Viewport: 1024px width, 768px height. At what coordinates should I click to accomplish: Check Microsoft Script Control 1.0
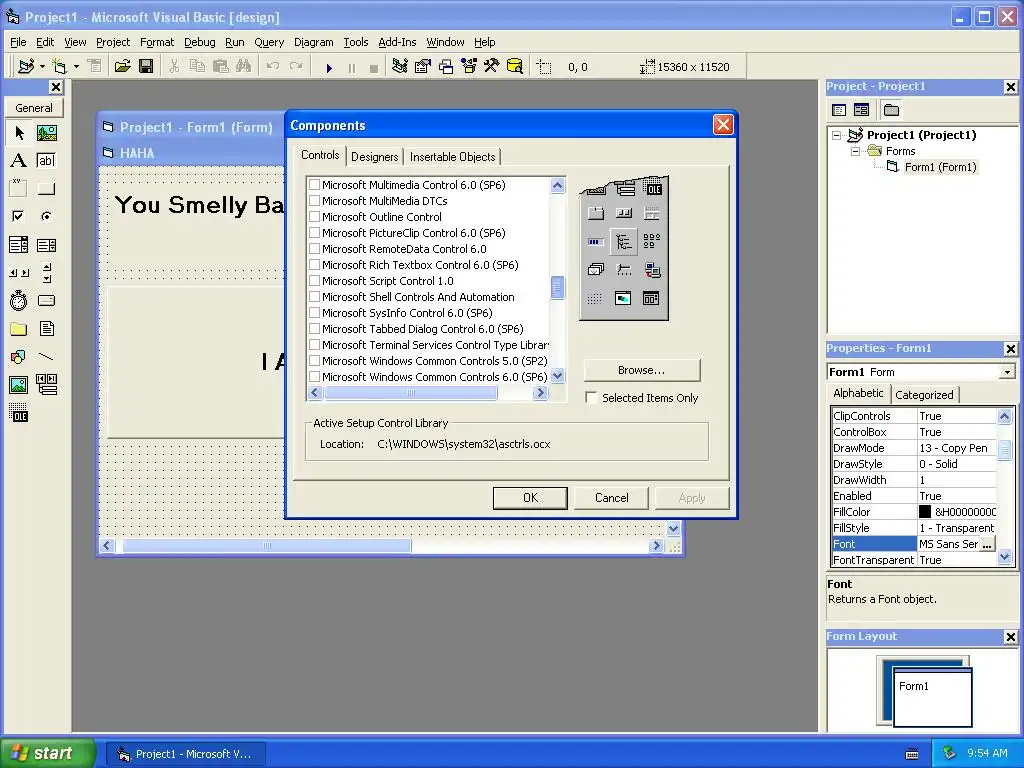coord(314,281)
